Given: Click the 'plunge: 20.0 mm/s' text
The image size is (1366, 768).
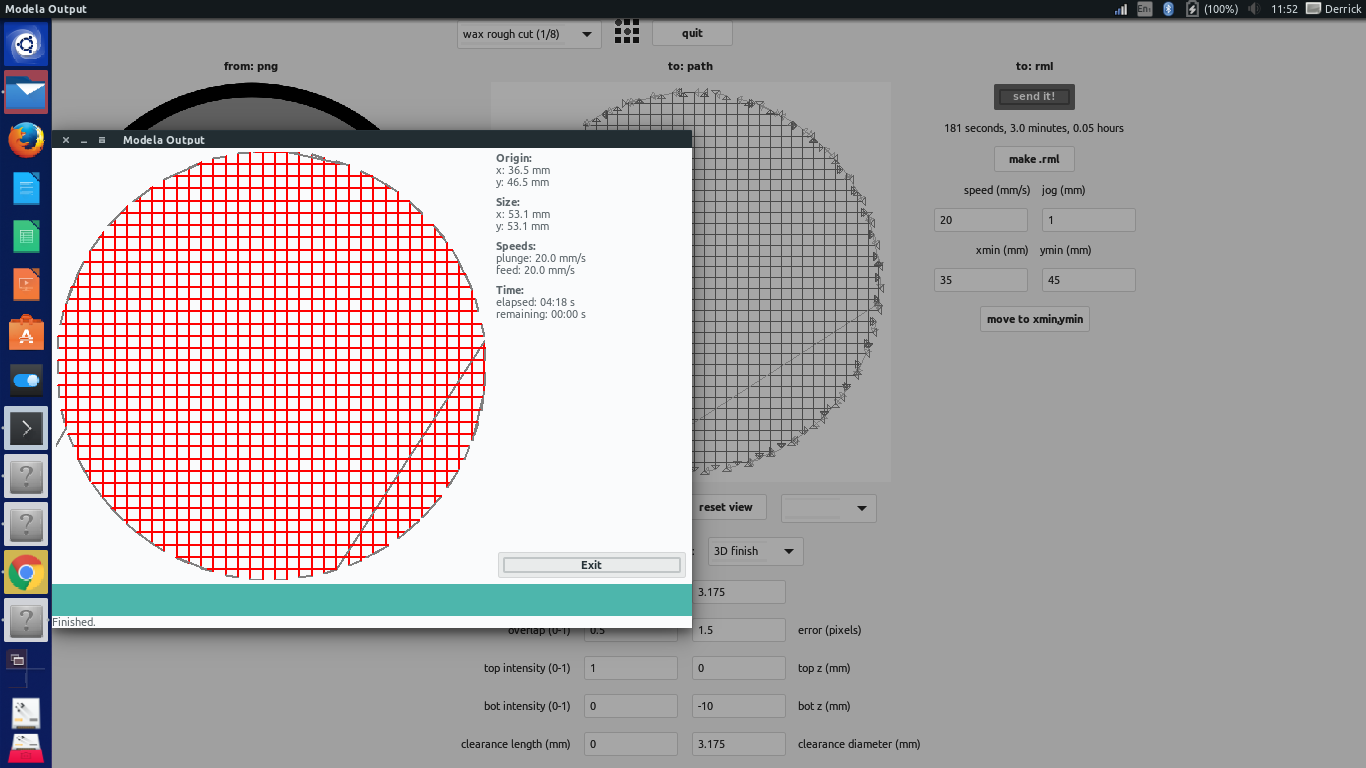Looking at the screenshot, I should (x=541, y=258).
